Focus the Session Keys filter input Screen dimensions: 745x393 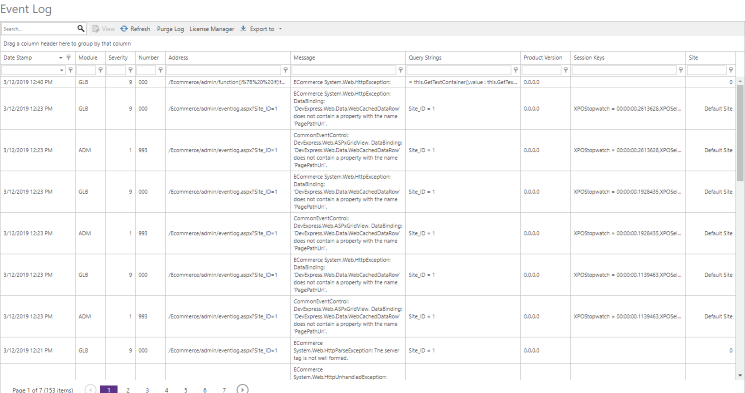pos(624,70)
